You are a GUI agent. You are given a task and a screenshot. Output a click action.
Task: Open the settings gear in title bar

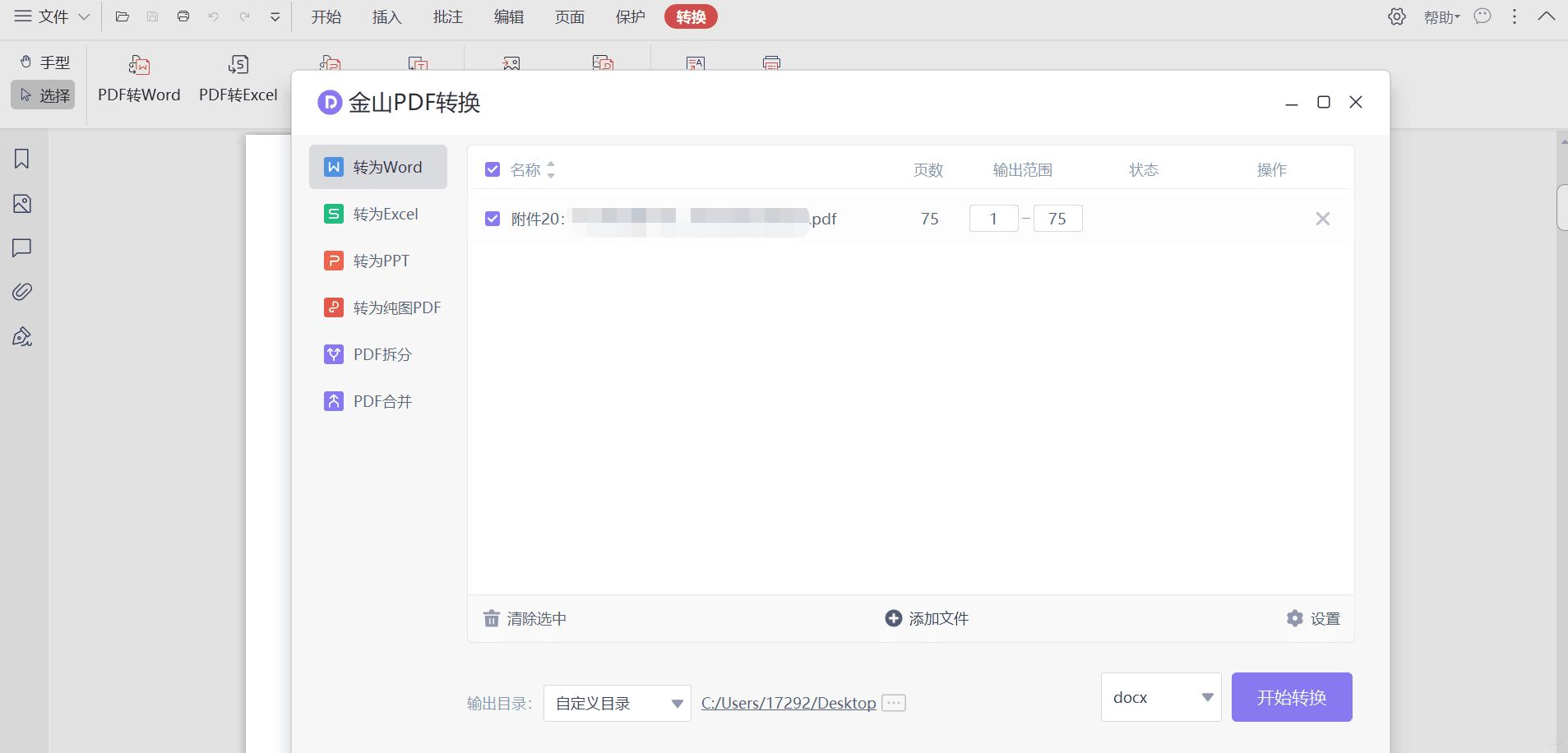(1396, 17)
